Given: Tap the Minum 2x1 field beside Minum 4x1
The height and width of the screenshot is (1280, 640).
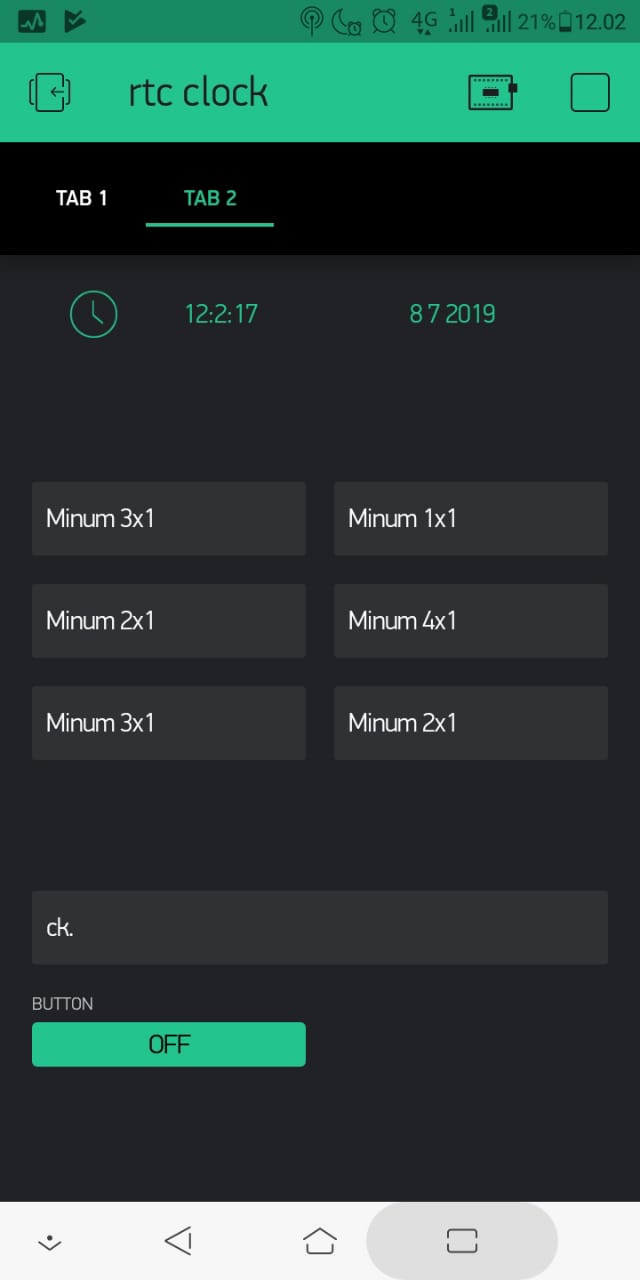Looking at the screenshot, I should point(169,620).
